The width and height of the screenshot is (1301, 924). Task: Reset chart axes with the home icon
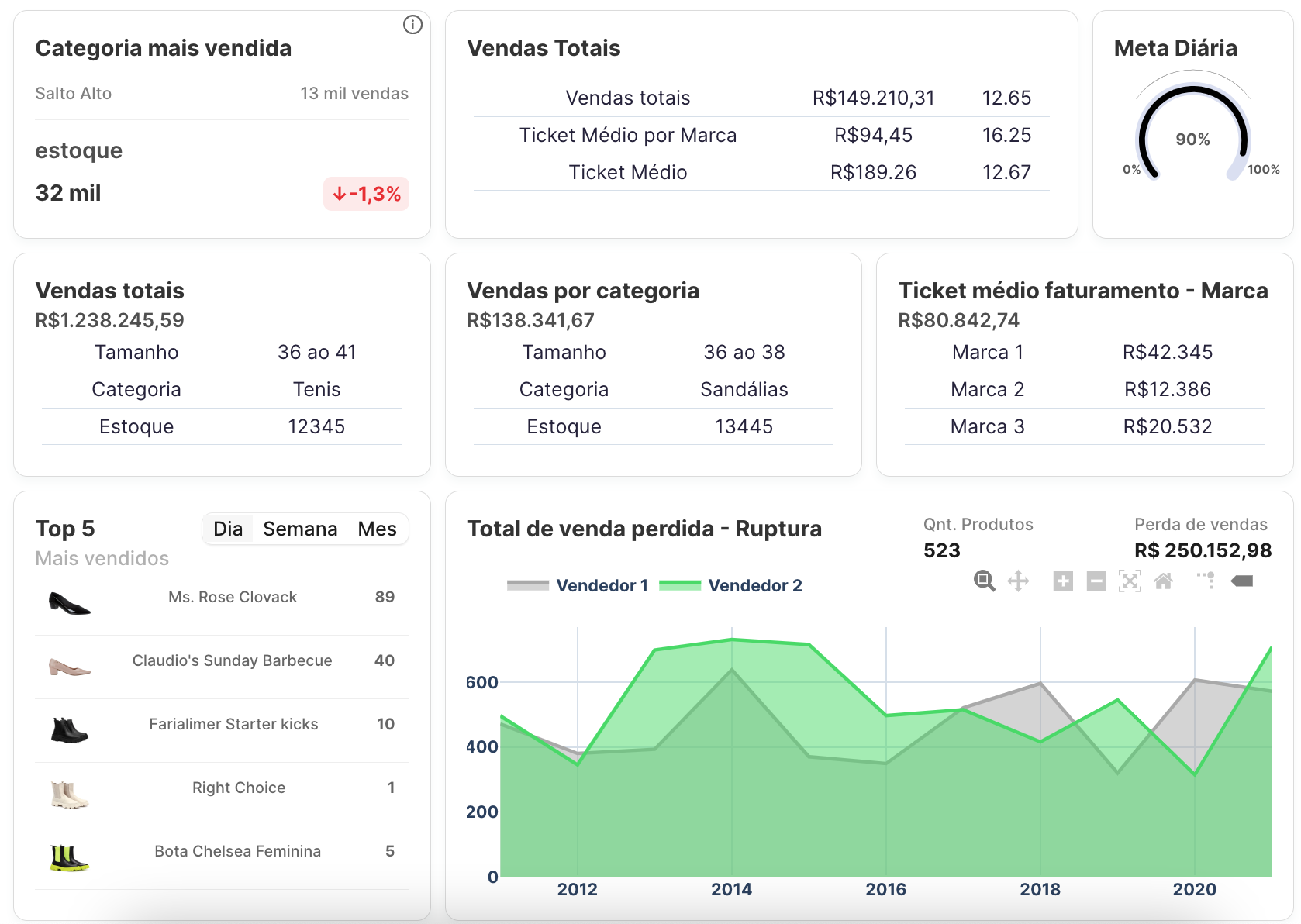pos(1164,581)
